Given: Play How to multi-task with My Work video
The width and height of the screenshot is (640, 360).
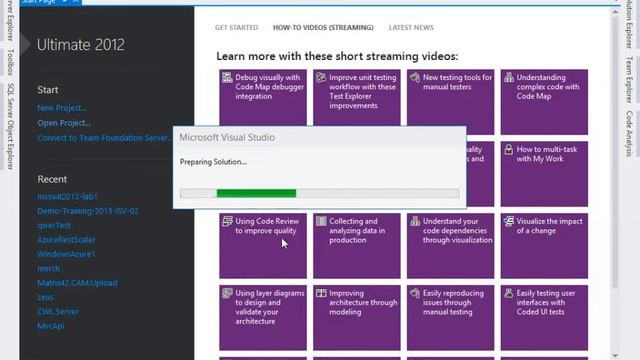Looking at the screenshot, I should click(x=544, y=174).
